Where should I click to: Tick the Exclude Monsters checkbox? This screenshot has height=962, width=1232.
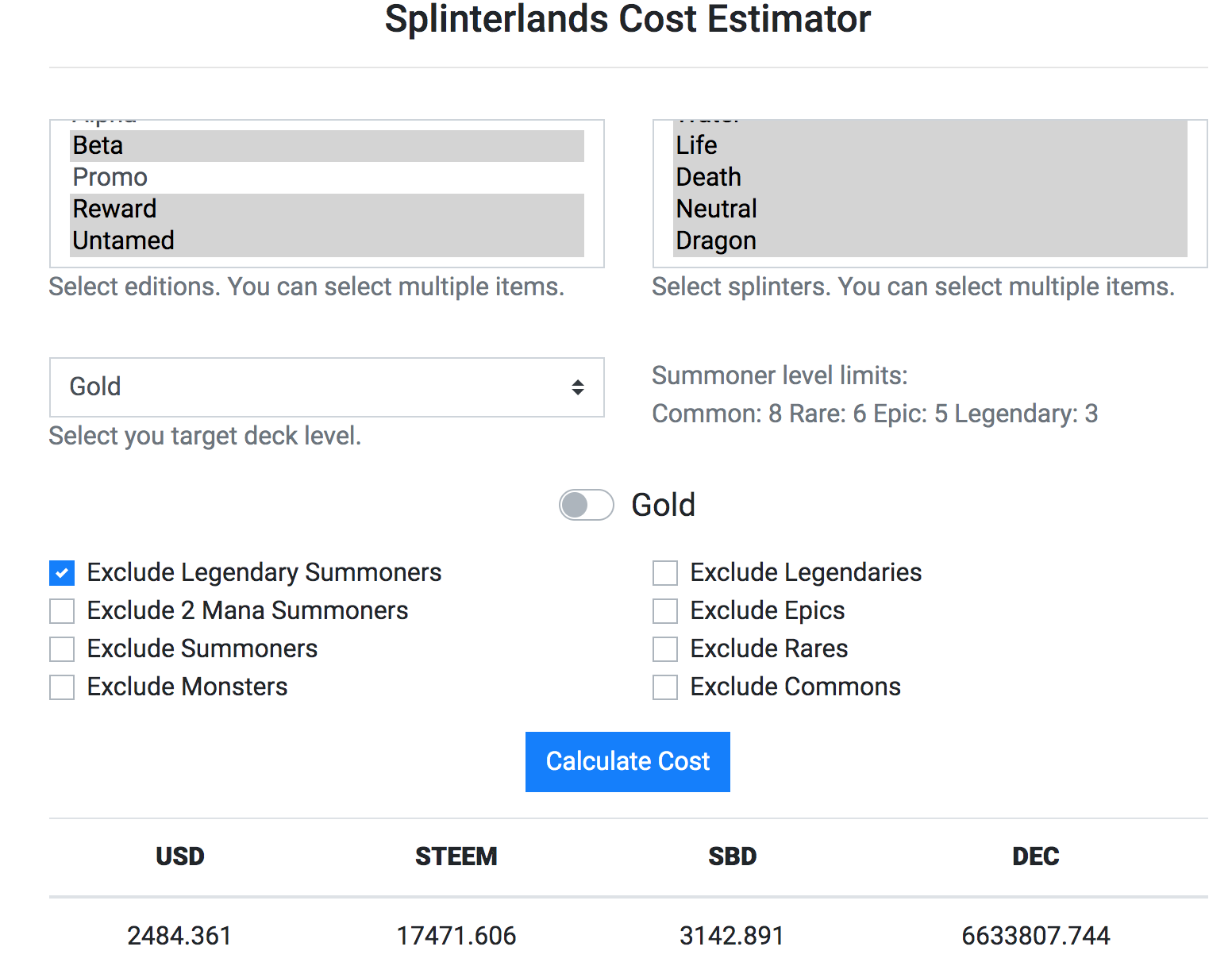[62, 687]
